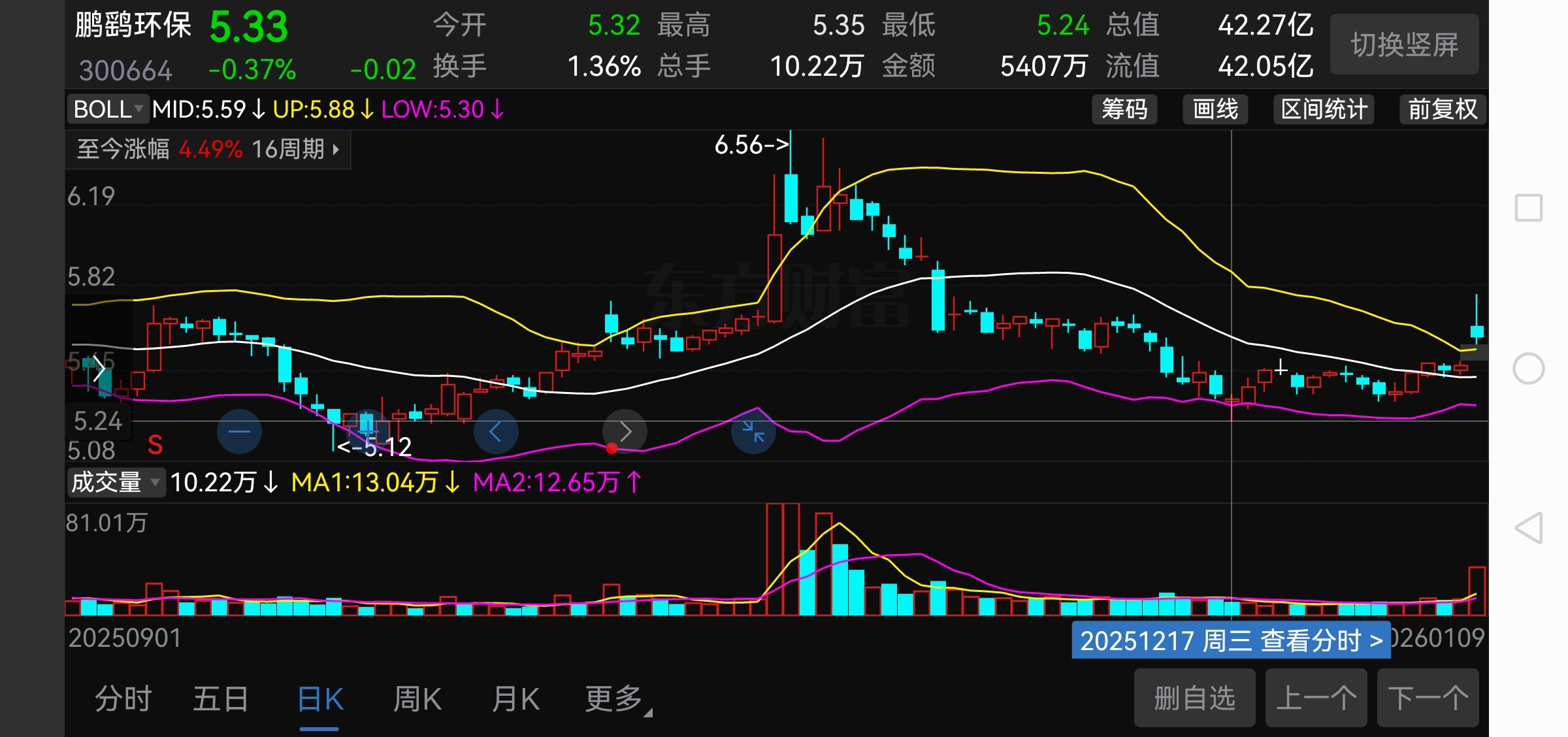Tap the 至今涨幅 16周期 info label
The width and height of the screenshot is (1568, 737).
(x=208, y=150)
